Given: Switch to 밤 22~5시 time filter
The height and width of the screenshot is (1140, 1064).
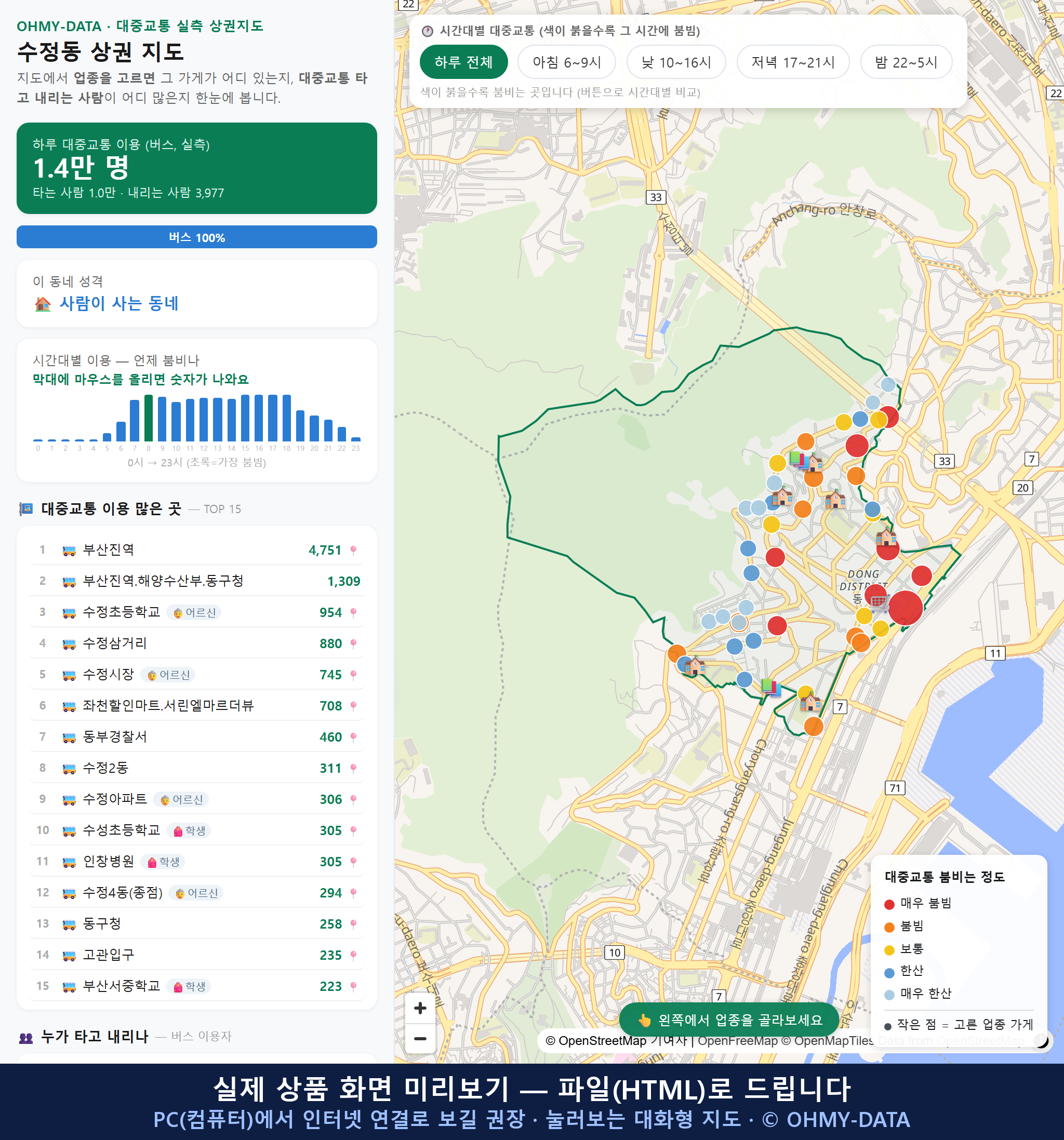Looking at the screenshot, I should pos(906,62).
